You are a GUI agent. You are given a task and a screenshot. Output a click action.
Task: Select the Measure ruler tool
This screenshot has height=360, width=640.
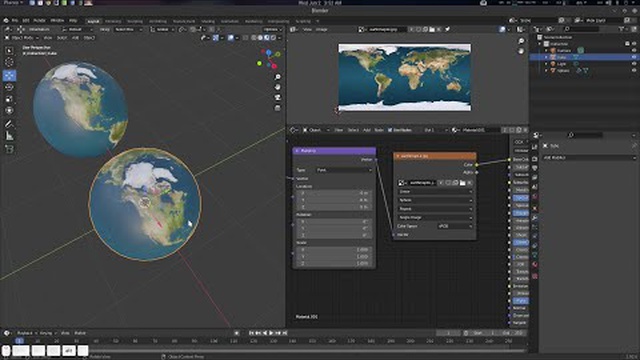coord(9,136)
